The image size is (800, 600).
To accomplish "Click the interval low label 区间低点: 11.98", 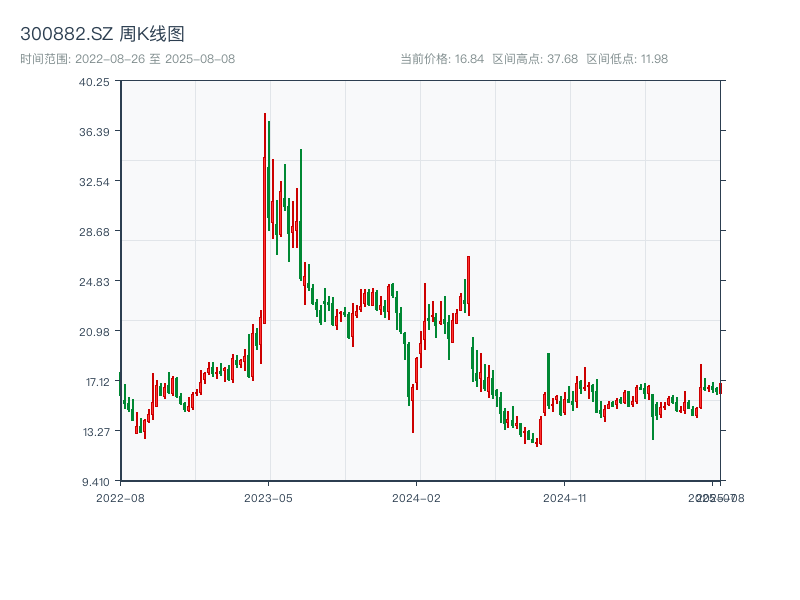I will [x=627, y=59].
